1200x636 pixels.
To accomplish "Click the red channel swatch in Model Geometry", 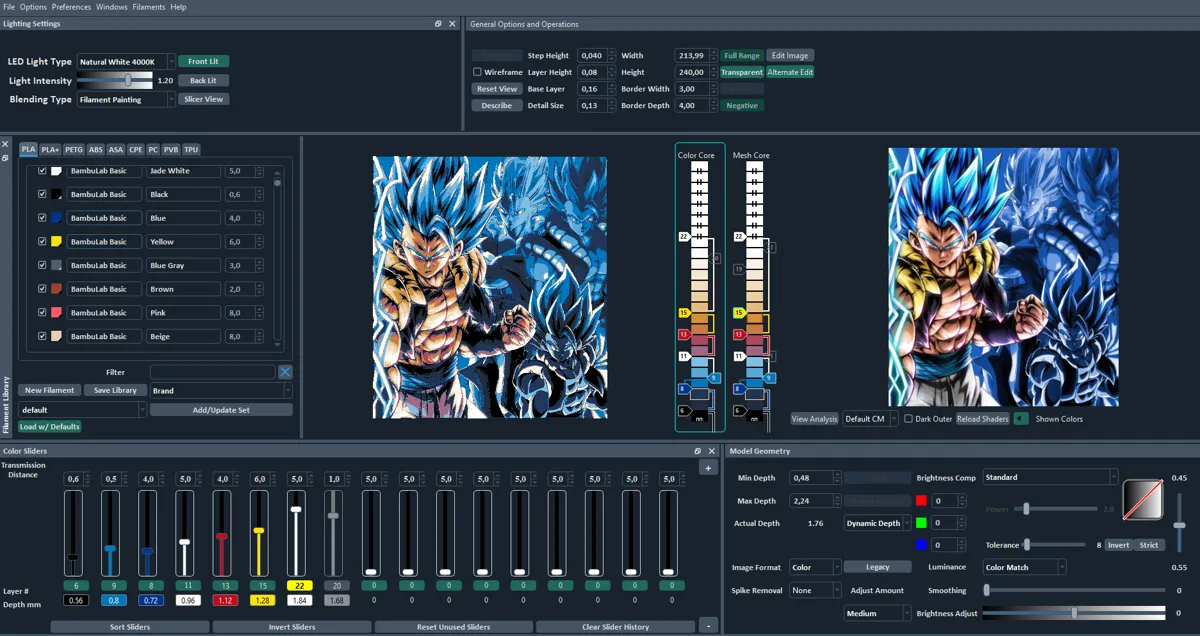I will pyautogui.click(x=921, y=500).
